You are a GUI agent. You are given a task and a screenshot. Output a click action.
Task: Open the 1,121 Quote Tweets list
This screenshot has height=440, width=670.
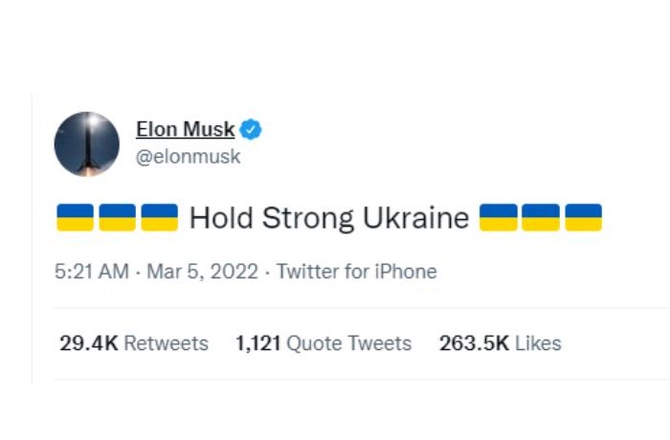323,343
